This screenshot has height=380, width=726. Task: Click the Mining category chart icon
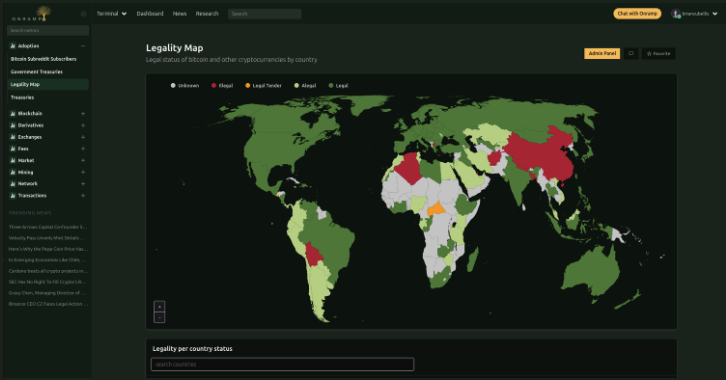13,172
